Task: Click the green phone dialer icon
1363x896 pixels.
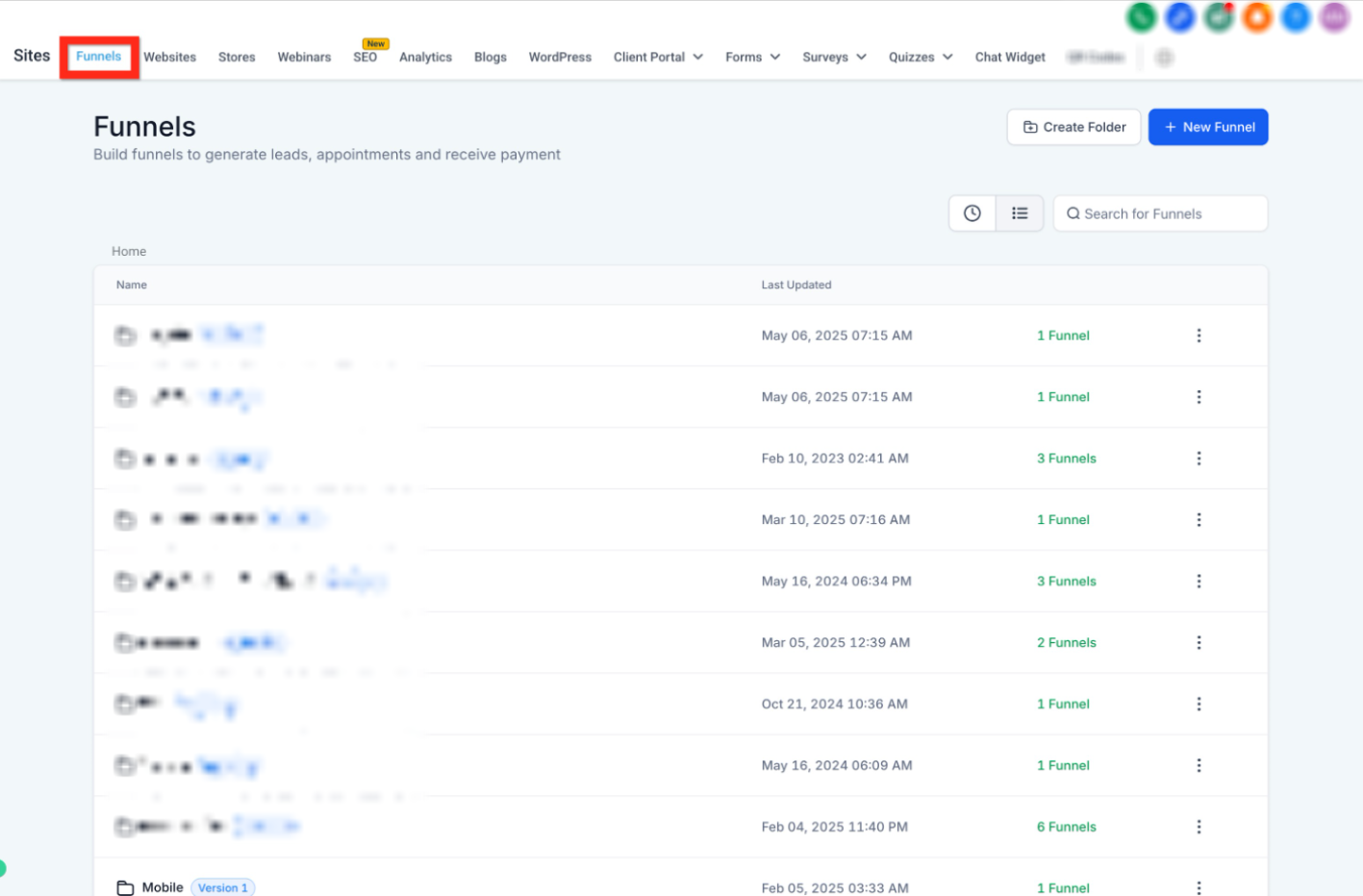Action: pyautogui.click(x=1141, y=16)
